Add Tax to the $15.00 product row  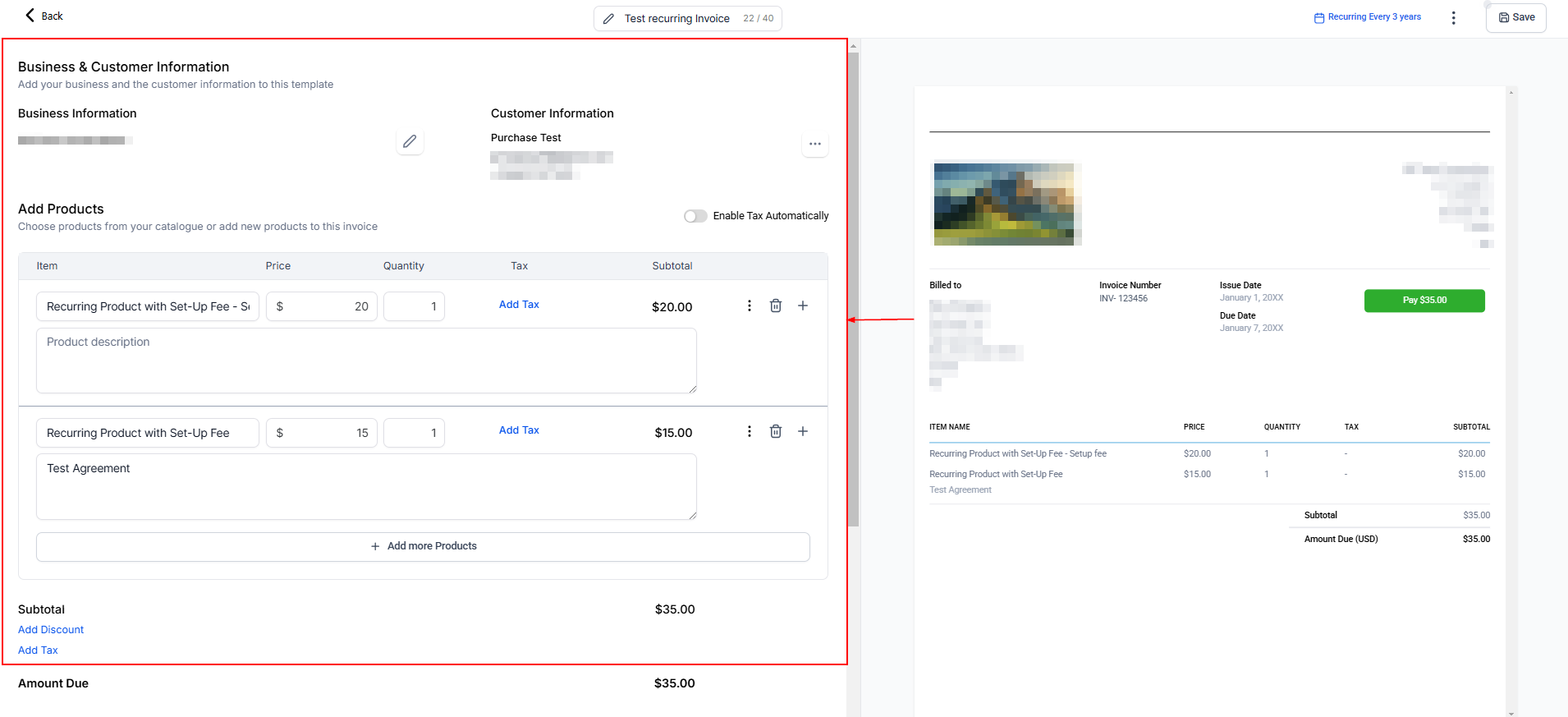519,430
